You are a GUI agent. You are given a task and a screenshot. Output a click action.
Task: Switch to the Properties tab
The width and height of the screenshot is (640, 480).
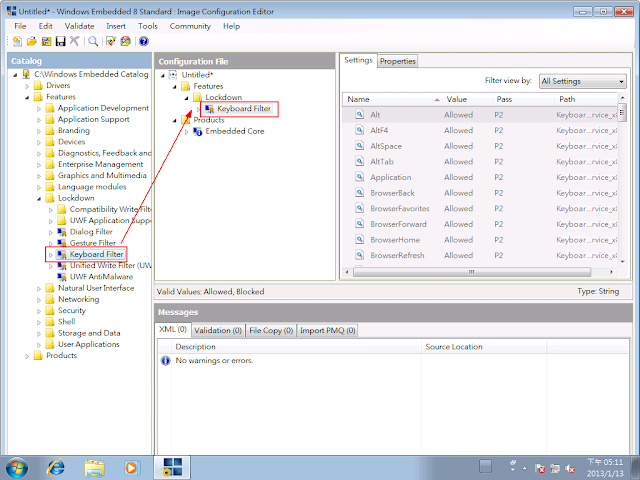point(398,61)
